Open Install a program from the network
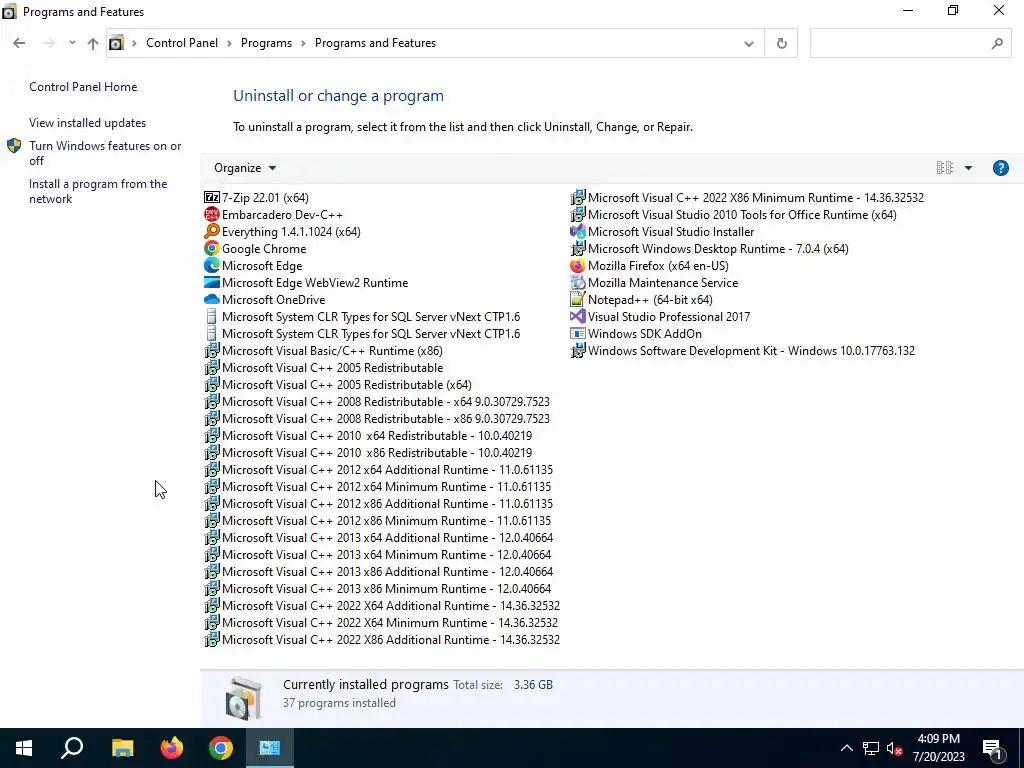The image size is (1024, 768). point(98,191)
